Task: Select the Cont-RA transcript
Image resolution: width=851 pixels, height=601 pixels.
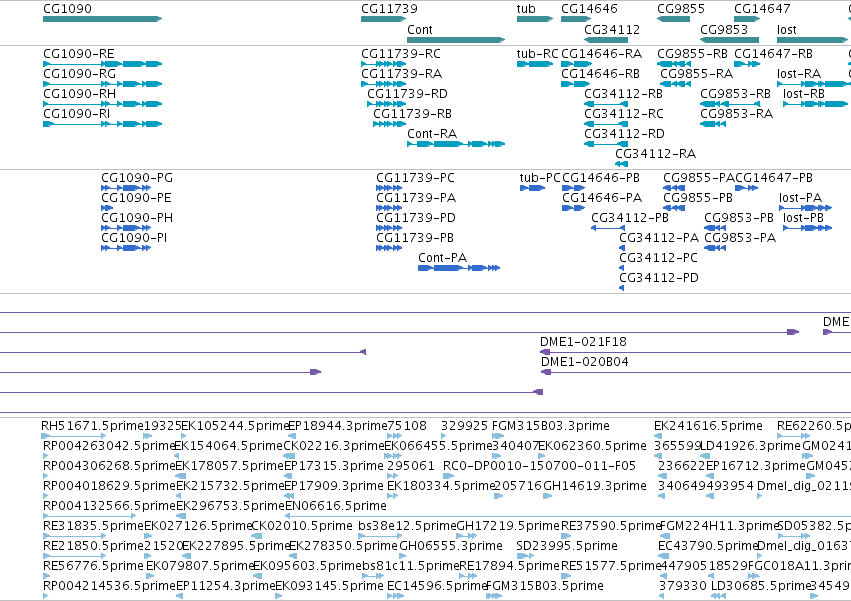Action: tap(456, 144)
